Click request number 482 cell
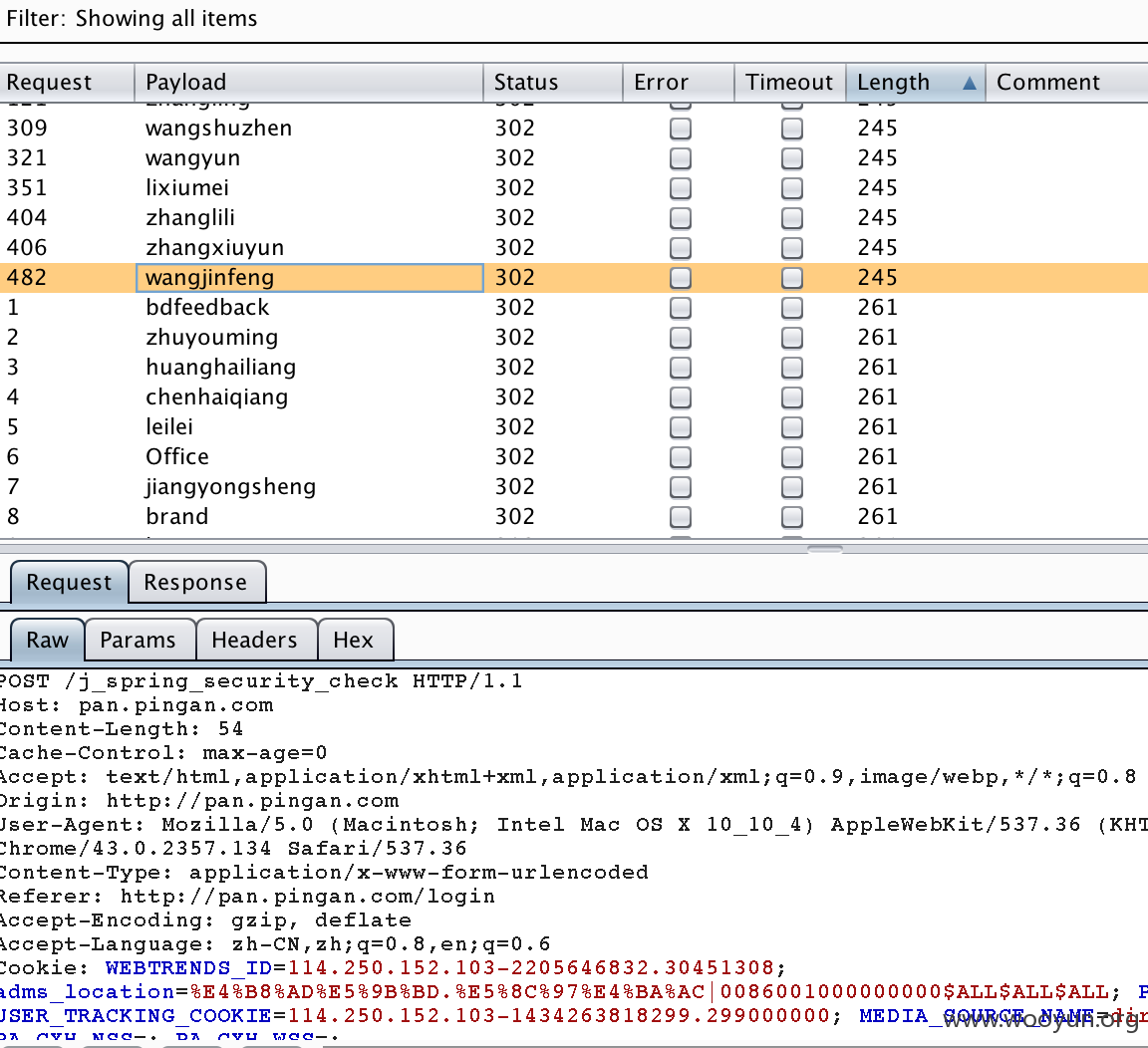 (68, 278)
